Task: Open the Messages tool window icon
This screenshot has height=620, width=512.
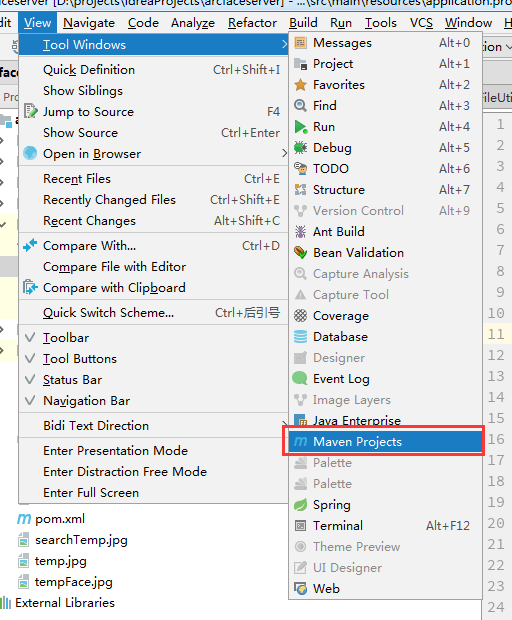Action: 300,43
